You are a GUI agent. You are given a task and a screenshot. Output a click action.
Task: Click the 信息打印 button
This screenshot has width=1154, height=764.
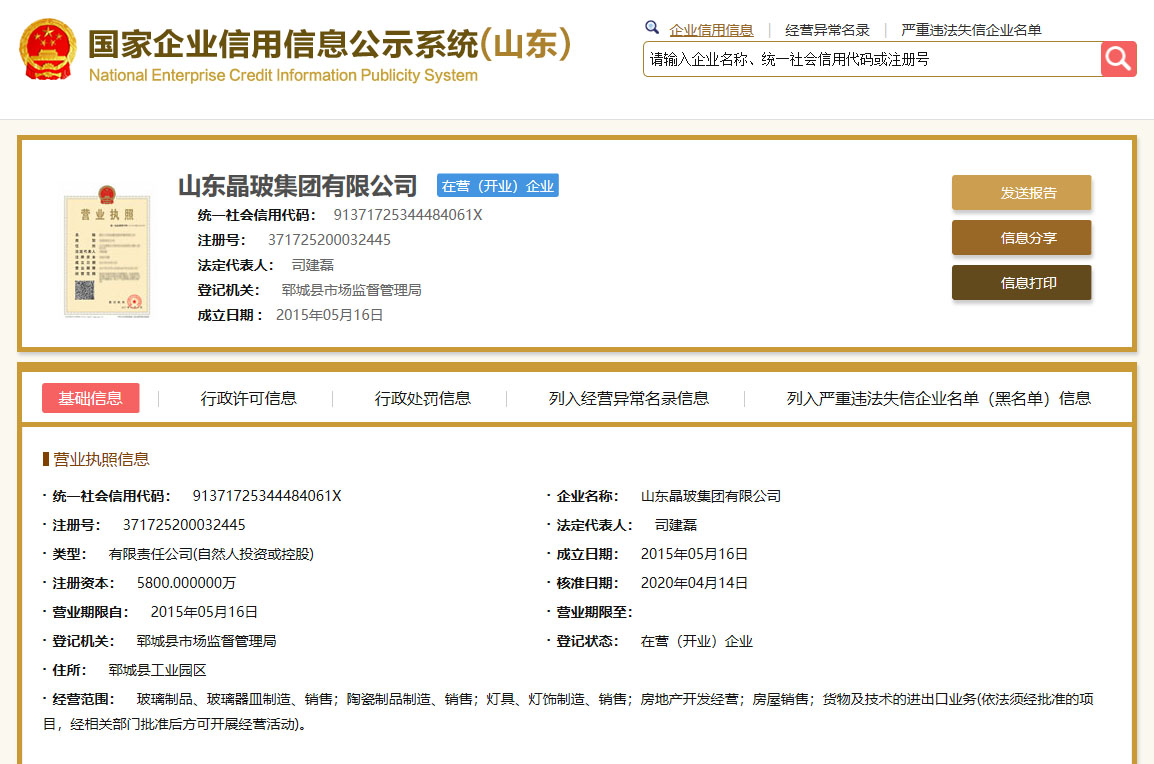pyautogui.click(x=1021, y=283)
